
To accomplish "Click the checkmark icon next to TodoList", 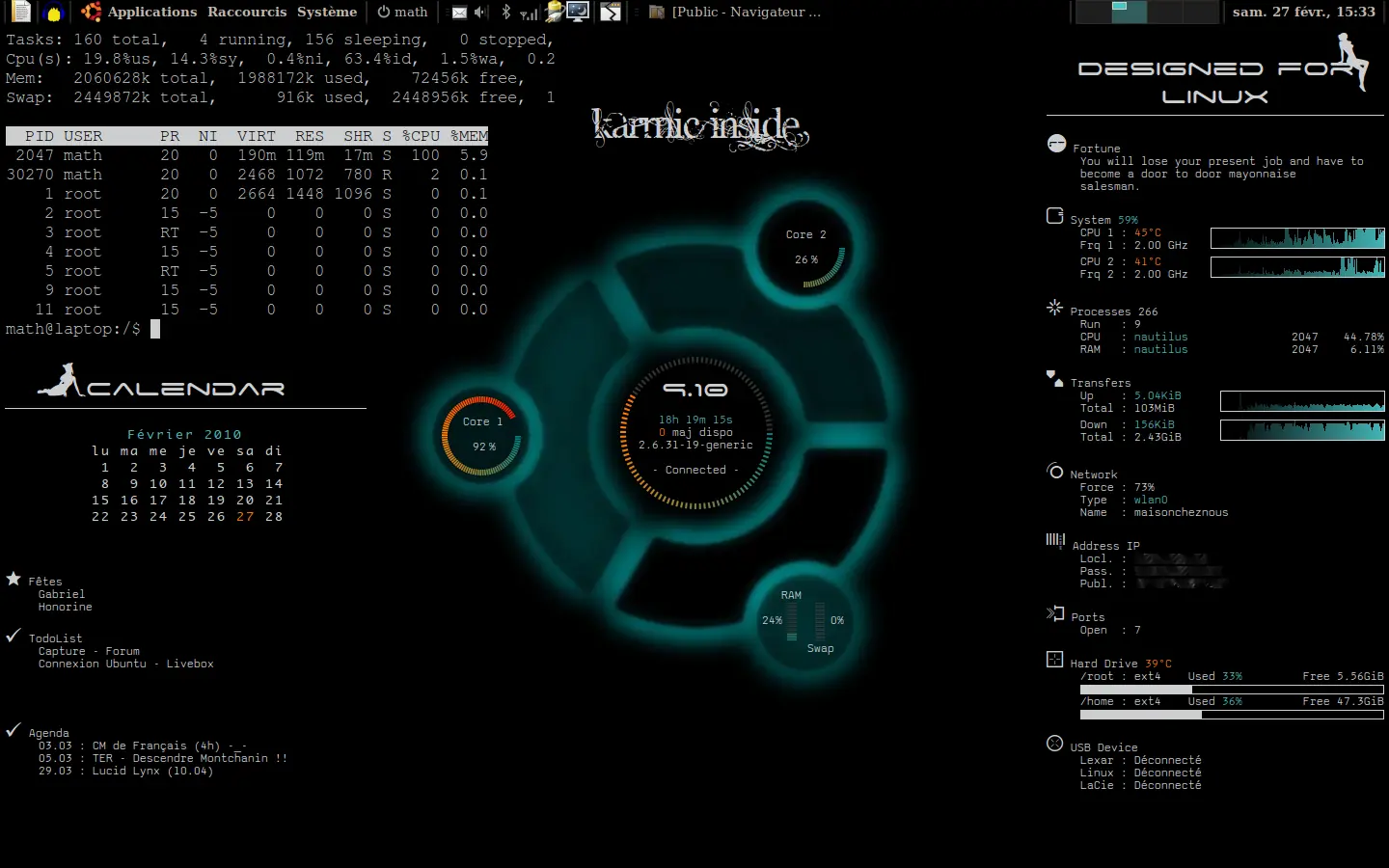I will [x=14, y=636].
